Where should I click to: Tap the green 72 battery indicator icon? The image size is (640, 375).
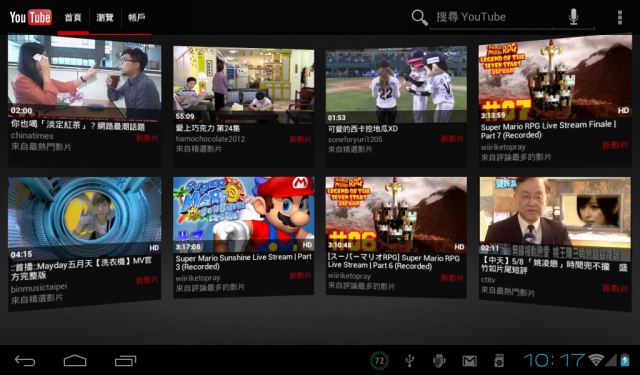(379, 361)
